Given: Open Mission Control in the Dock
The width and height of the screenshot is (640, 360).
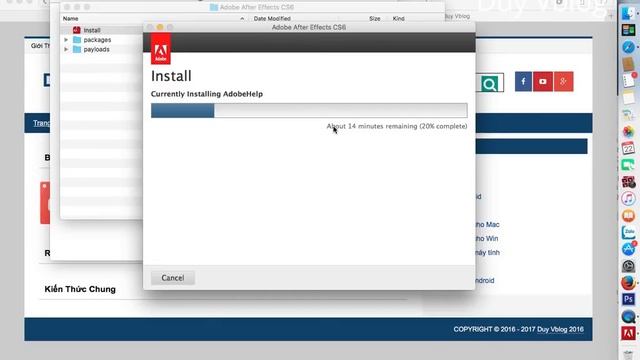Looking at the screenshot, I should (x=629, y=30).
